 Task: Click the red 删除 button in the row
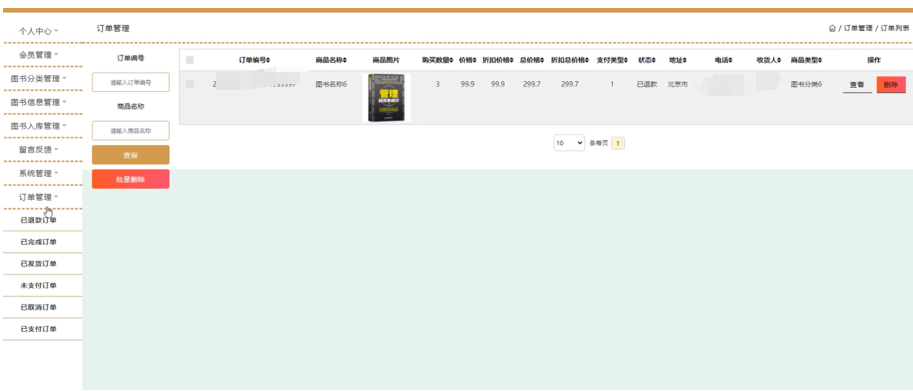(891, 85)
